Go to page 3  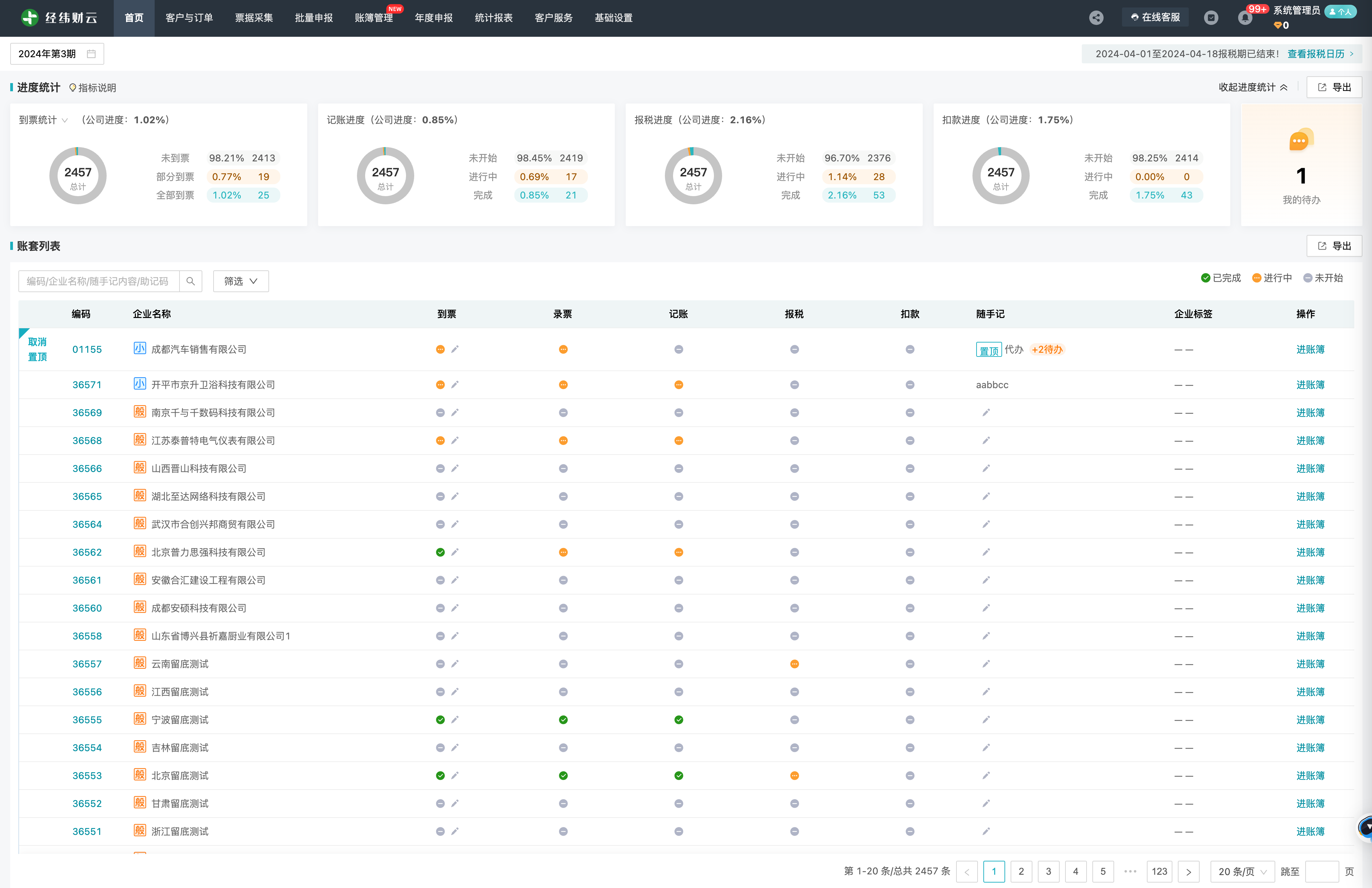click(1048, 872)
